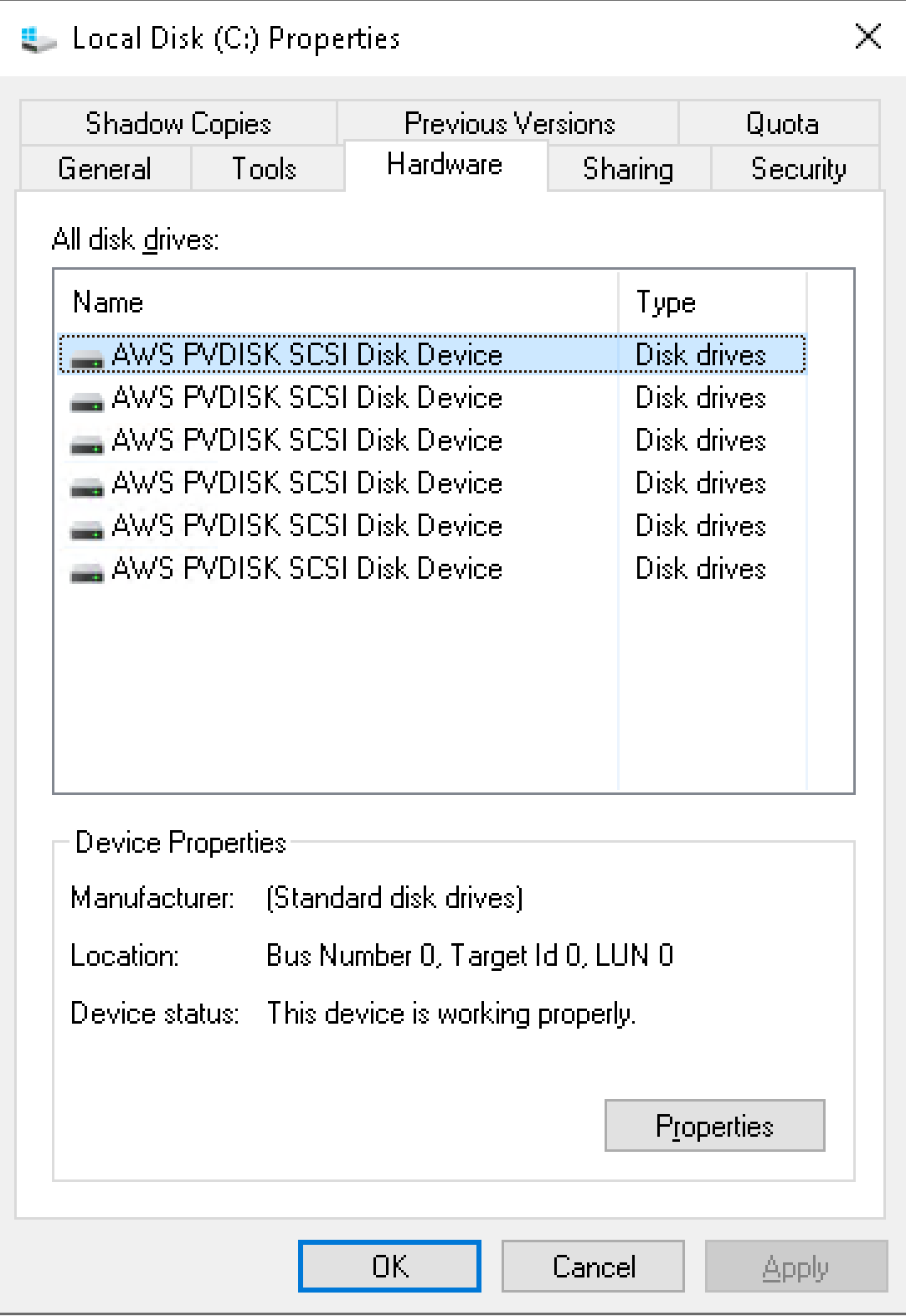Open the Security tab
Viewport: 906px width, 1316px height.
tap(798, 168)
